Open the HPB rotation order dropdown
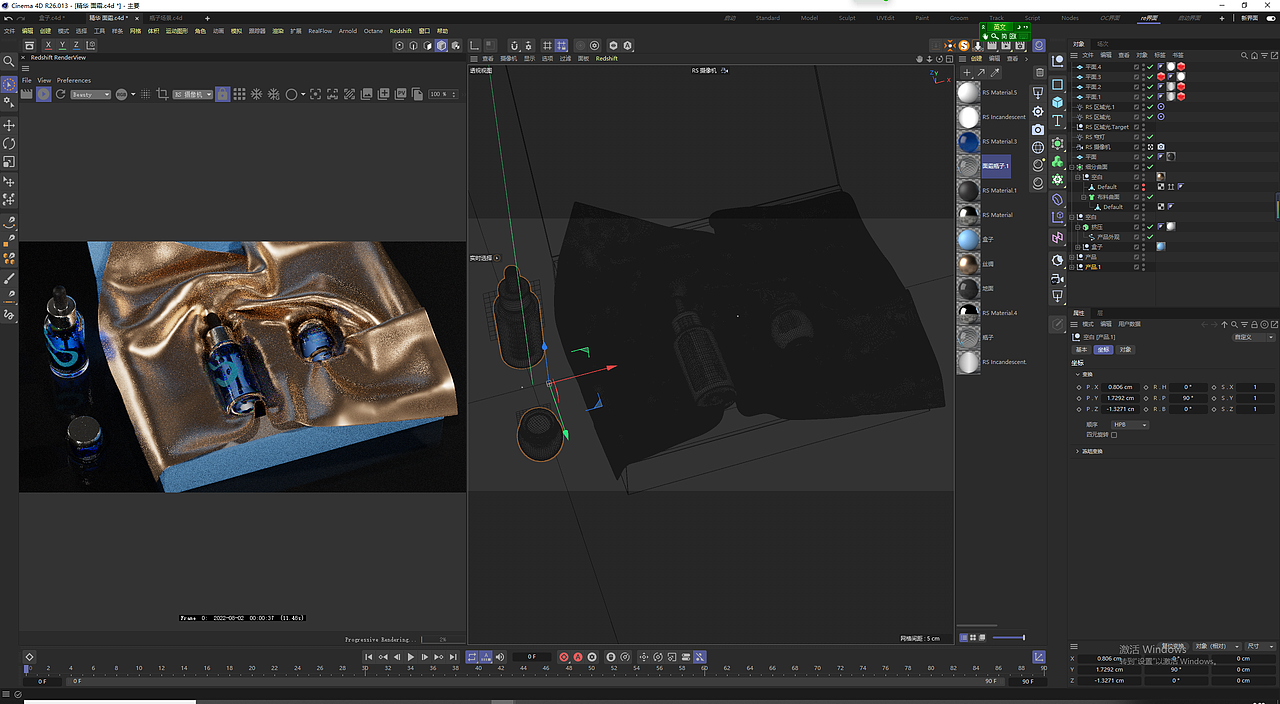The image size is (1280, 704). [1130, 425]
